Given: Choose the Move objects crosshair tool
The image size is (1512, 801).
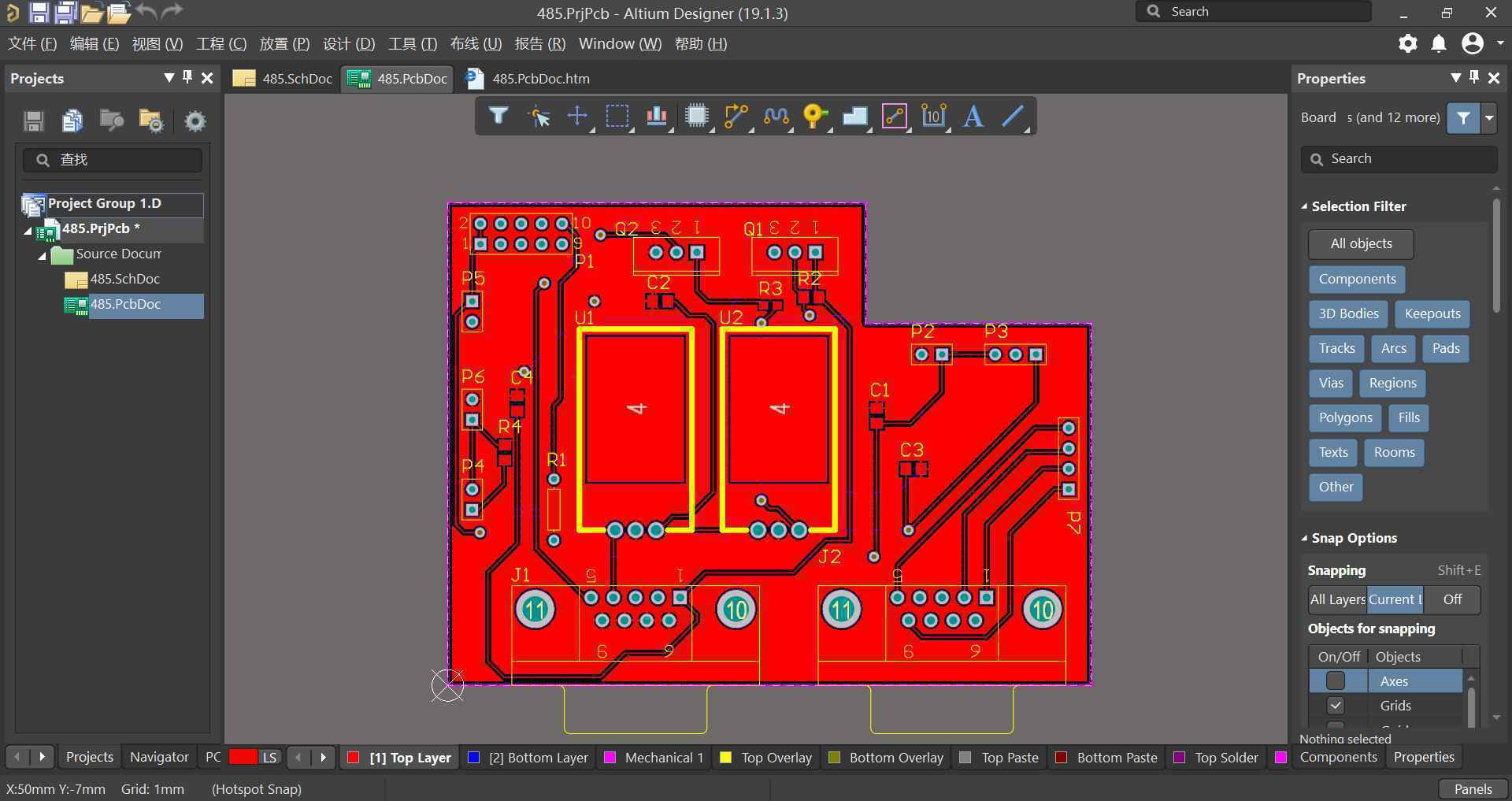Looking at the screenshot, I should tap(577, 116).
